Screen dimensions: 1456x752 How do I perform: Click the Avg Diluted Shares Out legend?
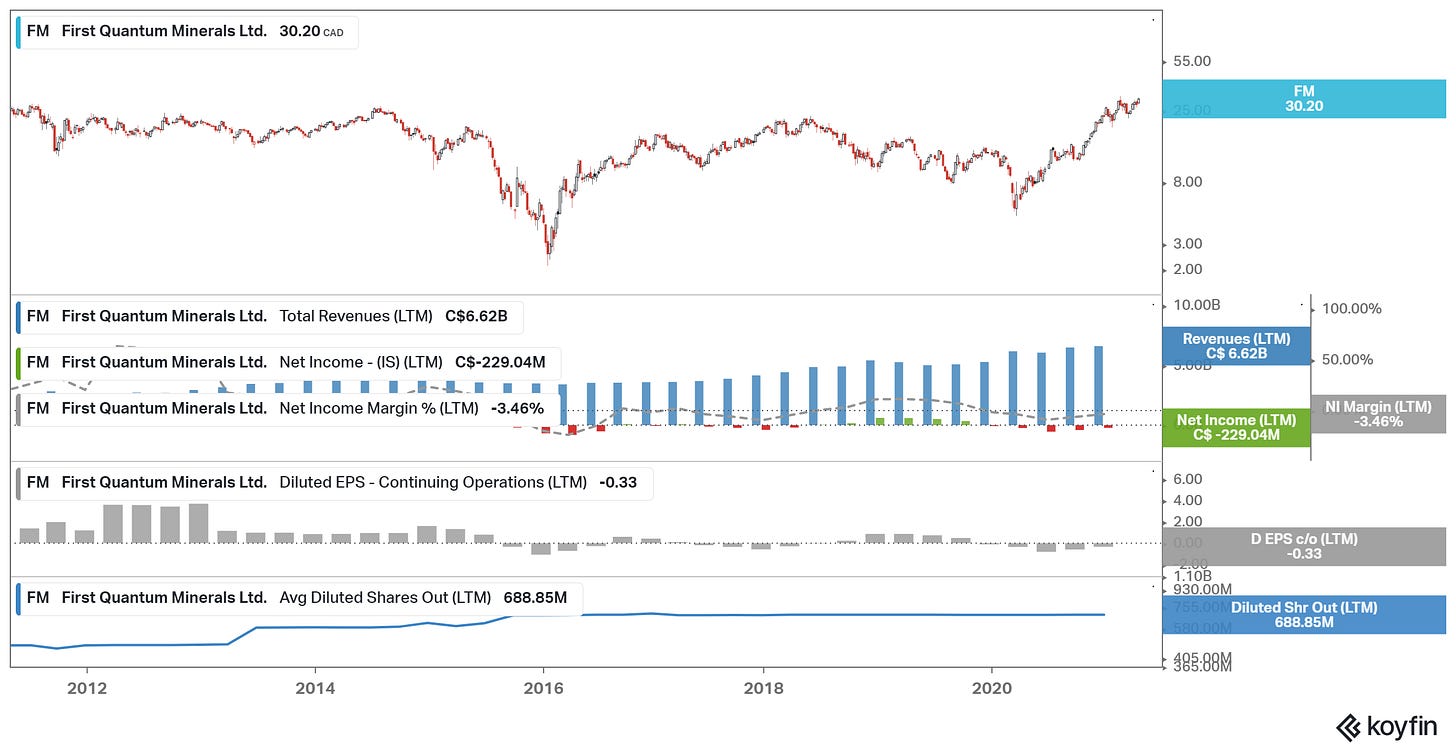click(298, 598)
